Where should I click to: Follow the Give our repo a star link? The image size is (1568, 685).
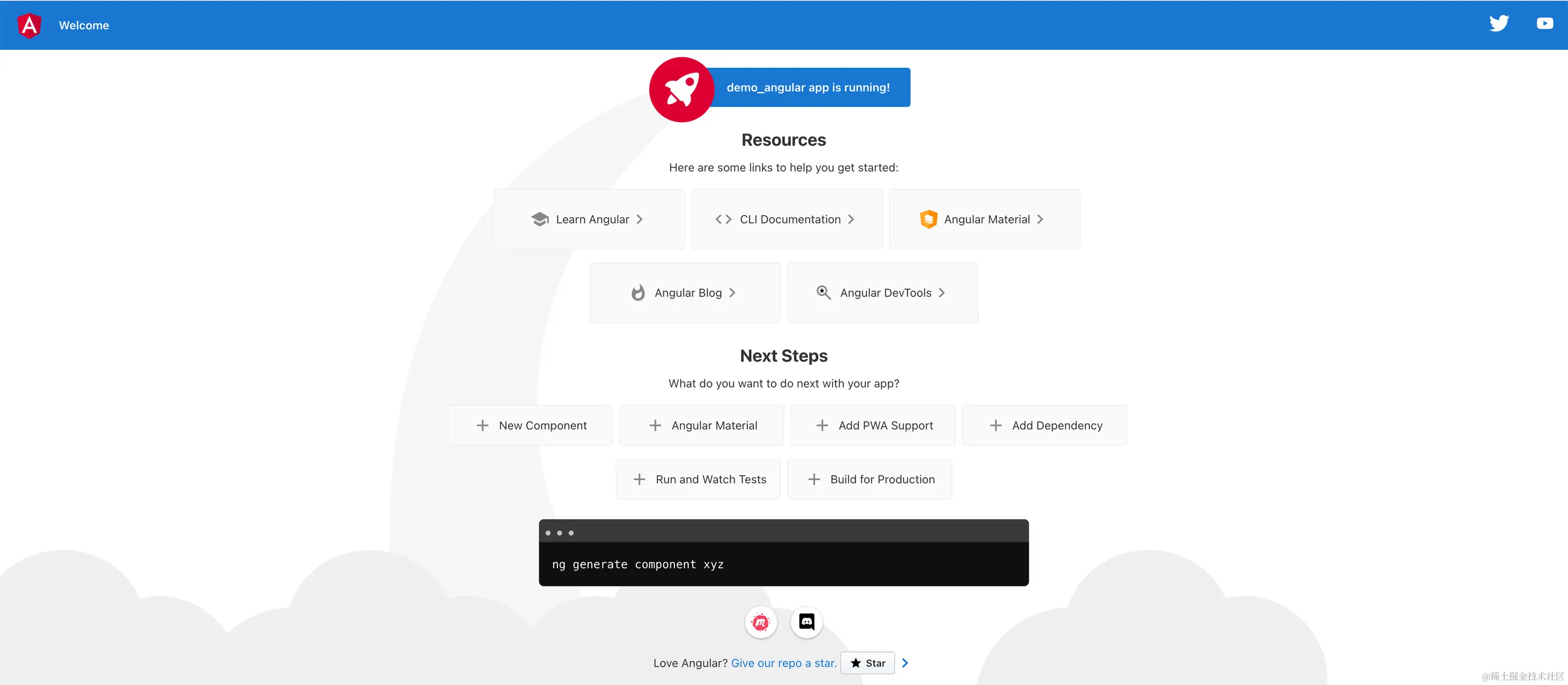pyautogui.click(x=783, y=663)
